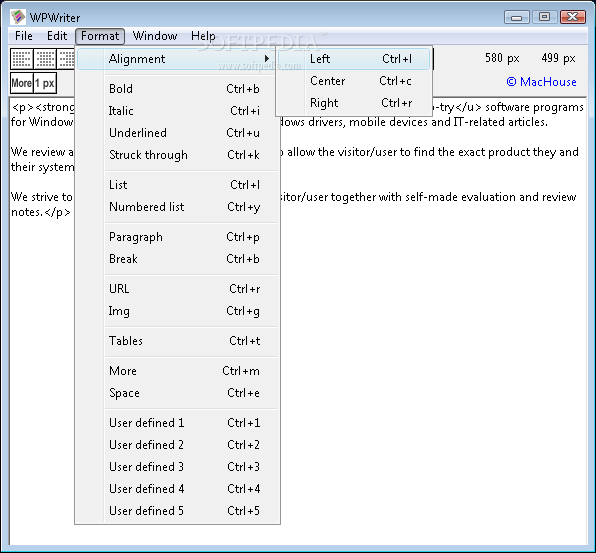The width and height of the screenshot is (596, 553).
Task: Choose Right alignment in submenu
Action: tap(354, 103)
